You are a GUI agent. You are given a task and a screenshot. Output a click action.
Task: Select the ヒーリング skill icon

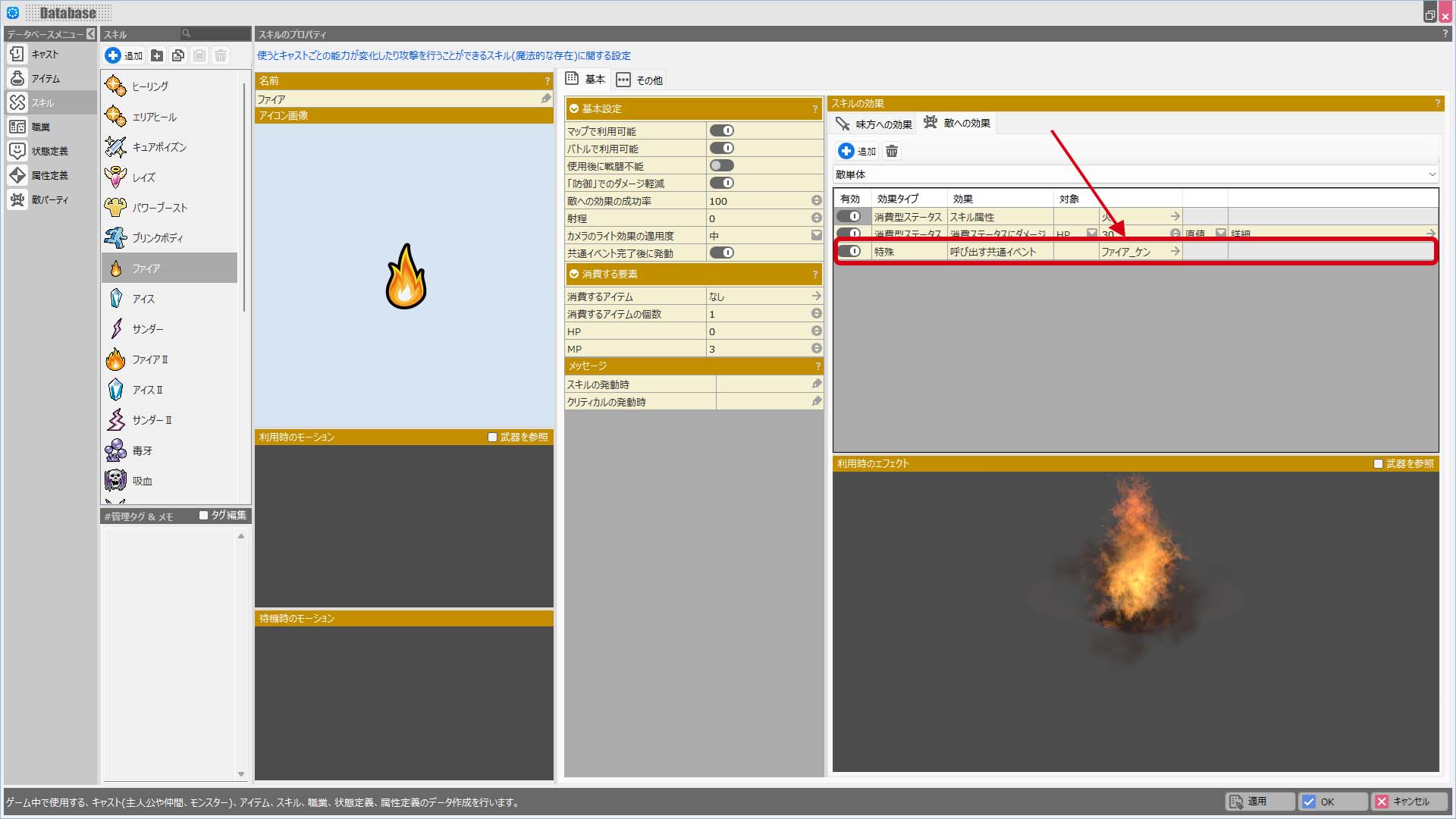pyautogui.click(x=115, y=86)
